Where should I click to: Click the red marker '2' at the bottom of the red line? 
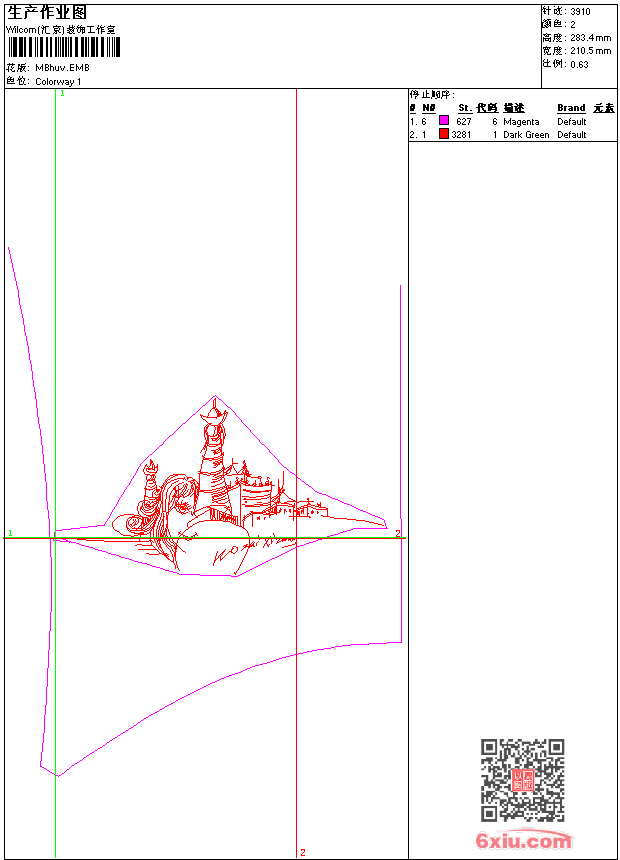click(303, 852)
